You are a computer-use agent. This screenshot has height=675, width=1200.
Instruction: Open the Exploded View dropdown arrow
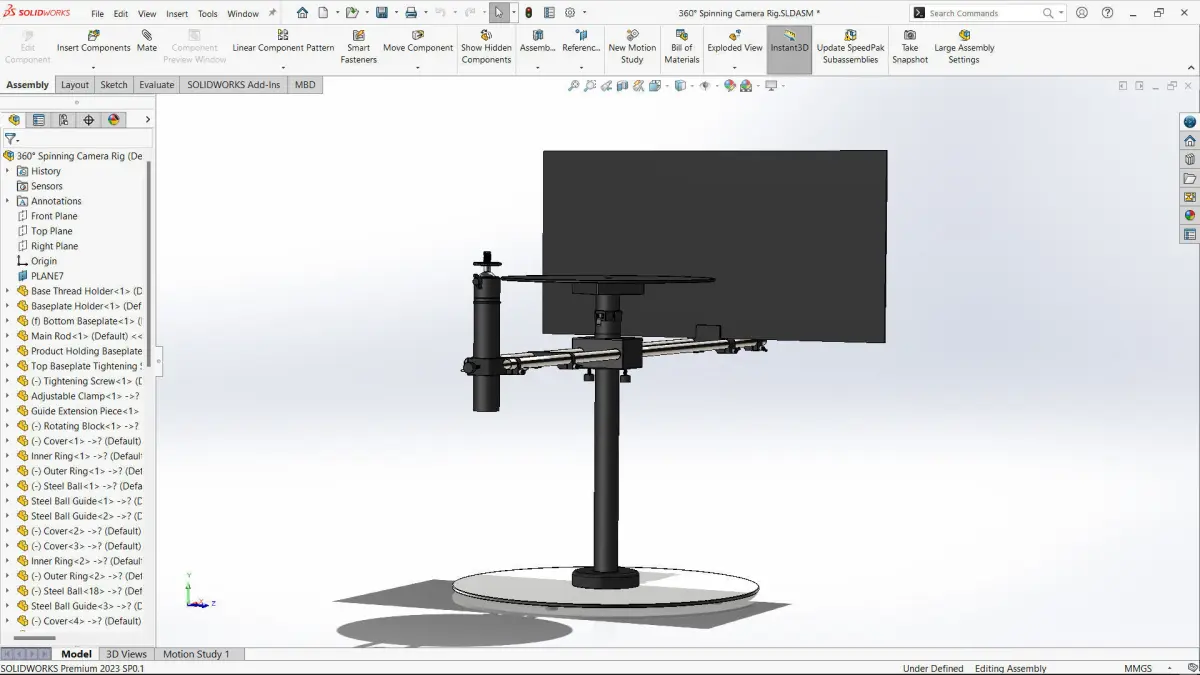pyautogui.click(x=735, y=68)
